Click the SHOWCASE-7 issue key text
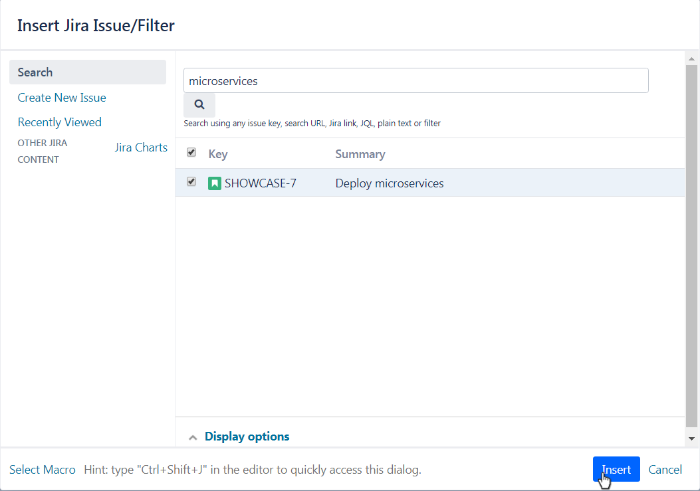Image resolution: width=700 pixels, height=491 pixels. click(x=260, y=183)
